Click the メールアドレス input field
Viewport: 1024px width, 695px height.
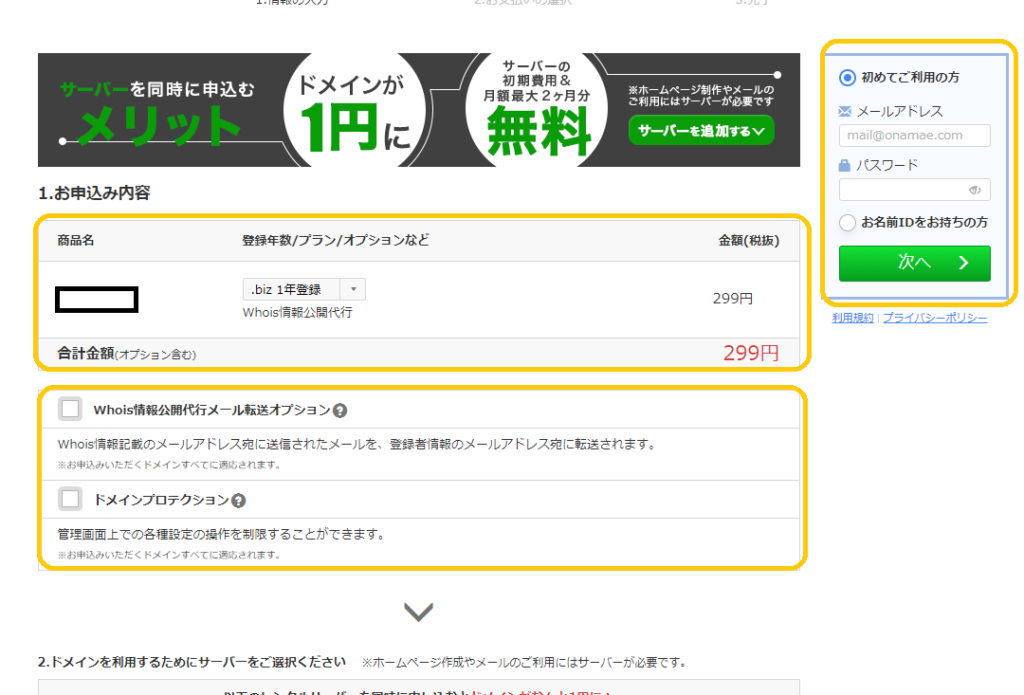click(914, 135)
